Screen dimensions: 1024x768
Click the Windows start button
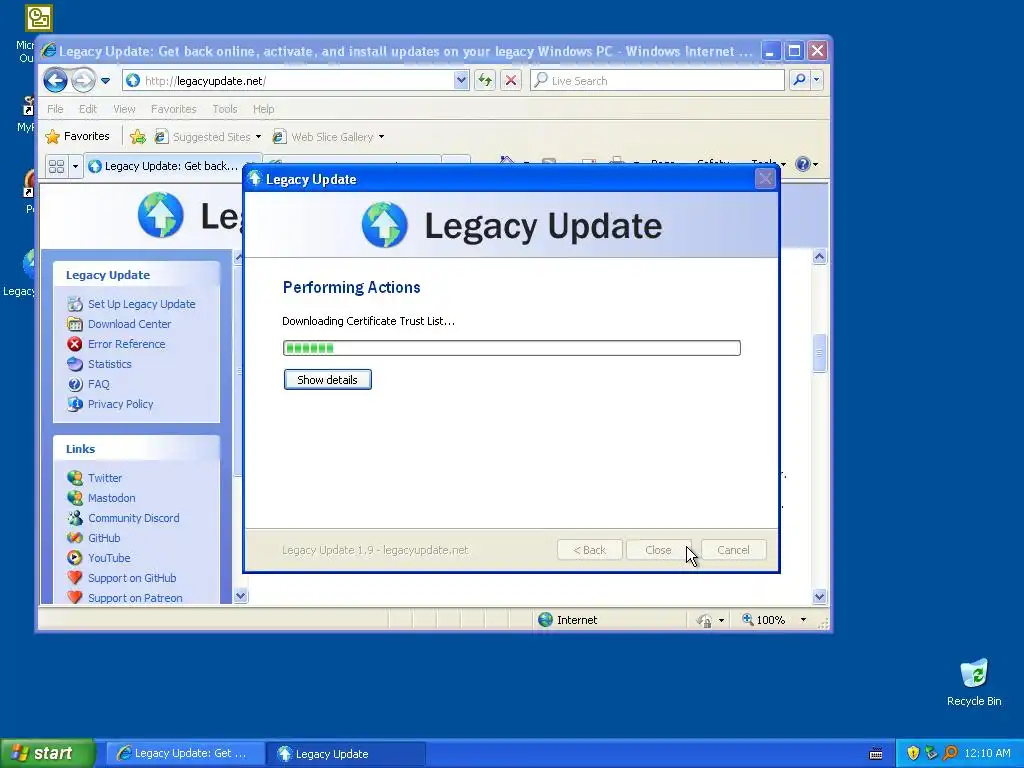coord(47,753)
